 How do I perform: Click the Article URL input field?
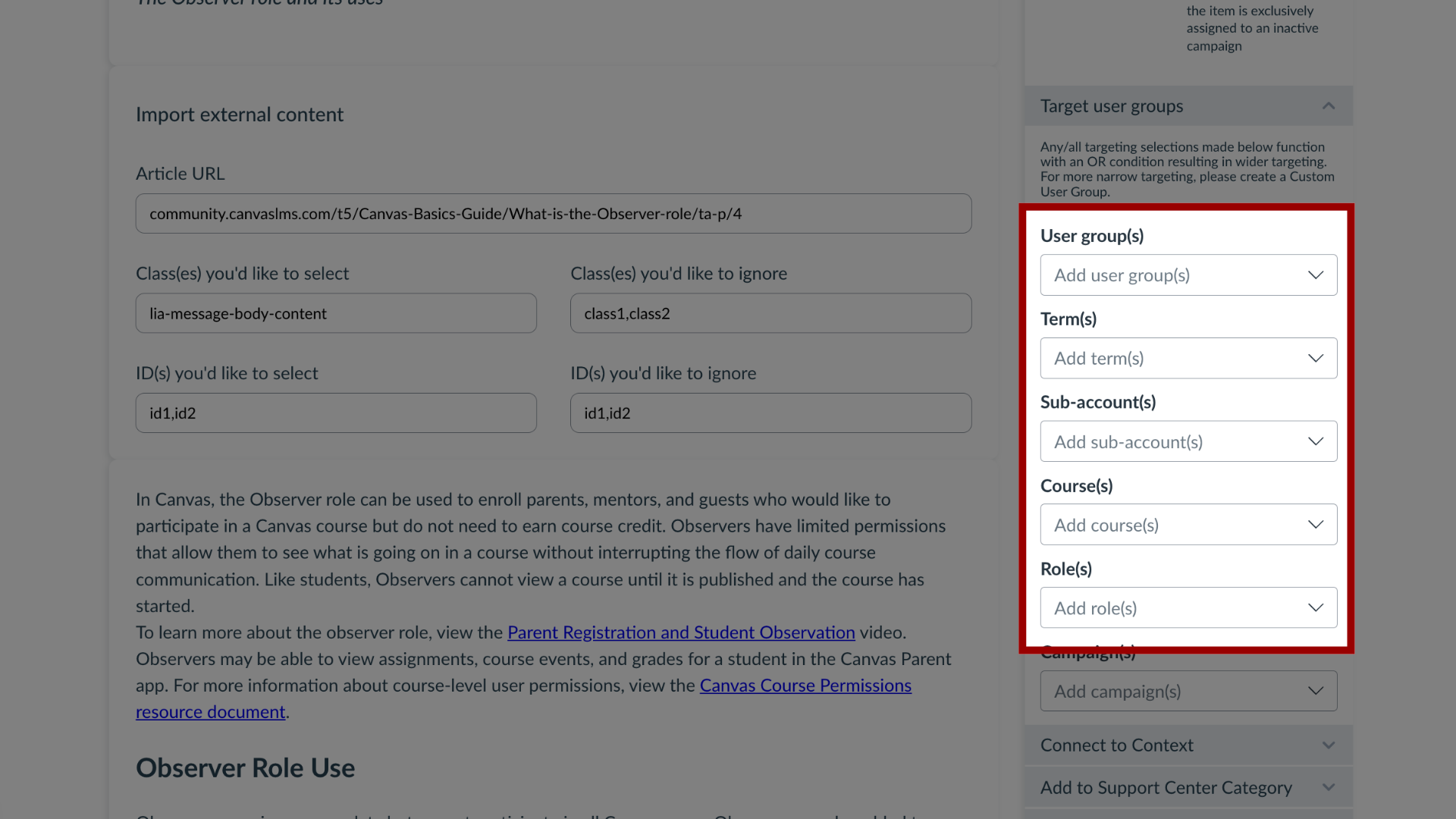(553, 213)
